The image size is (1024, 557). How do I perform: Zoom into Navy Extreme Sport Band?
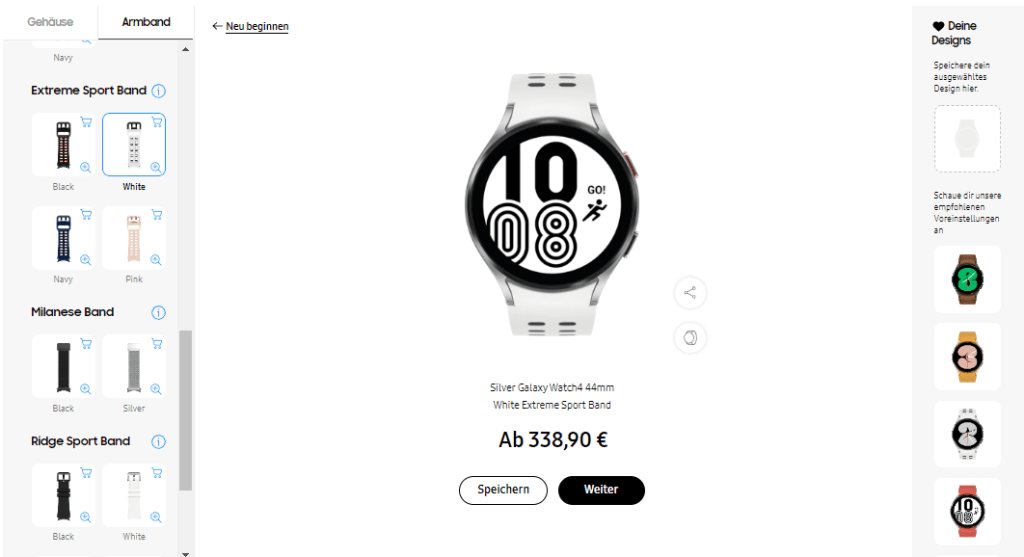tap(86, 260)
